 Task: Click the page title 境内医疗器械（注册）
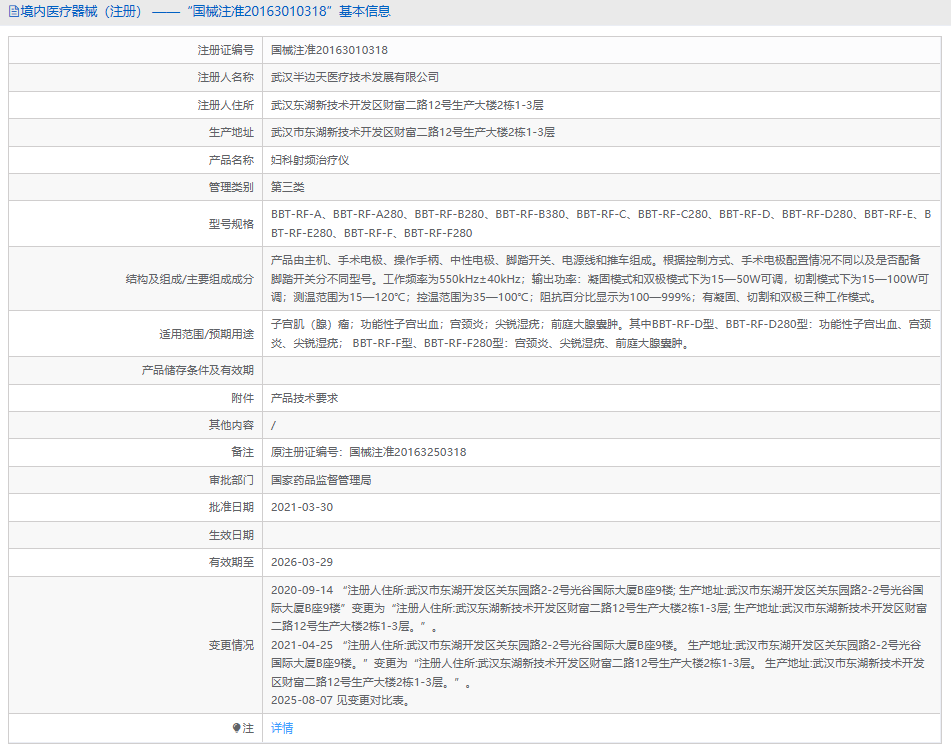pos(81,12)
